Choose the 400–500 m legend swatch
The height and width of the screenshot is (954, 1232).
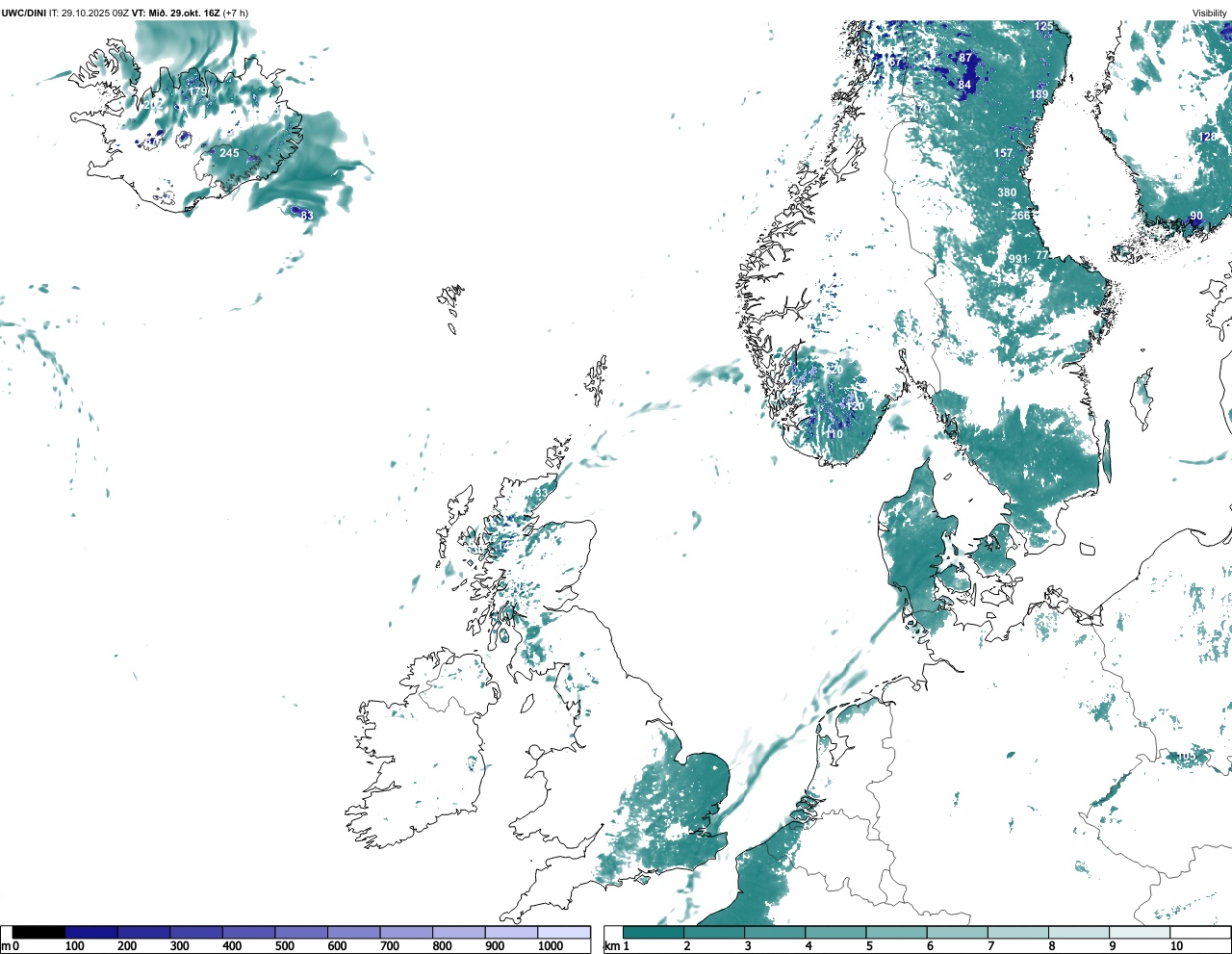249,932
